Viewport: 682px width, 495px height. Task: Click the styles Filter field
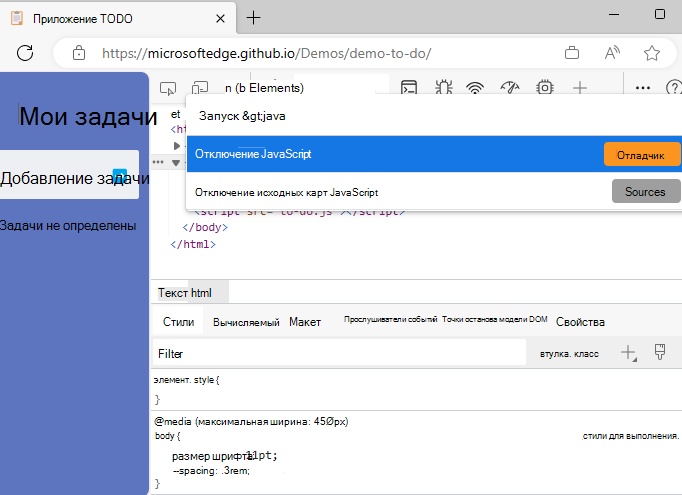click(x=339, y=353)
